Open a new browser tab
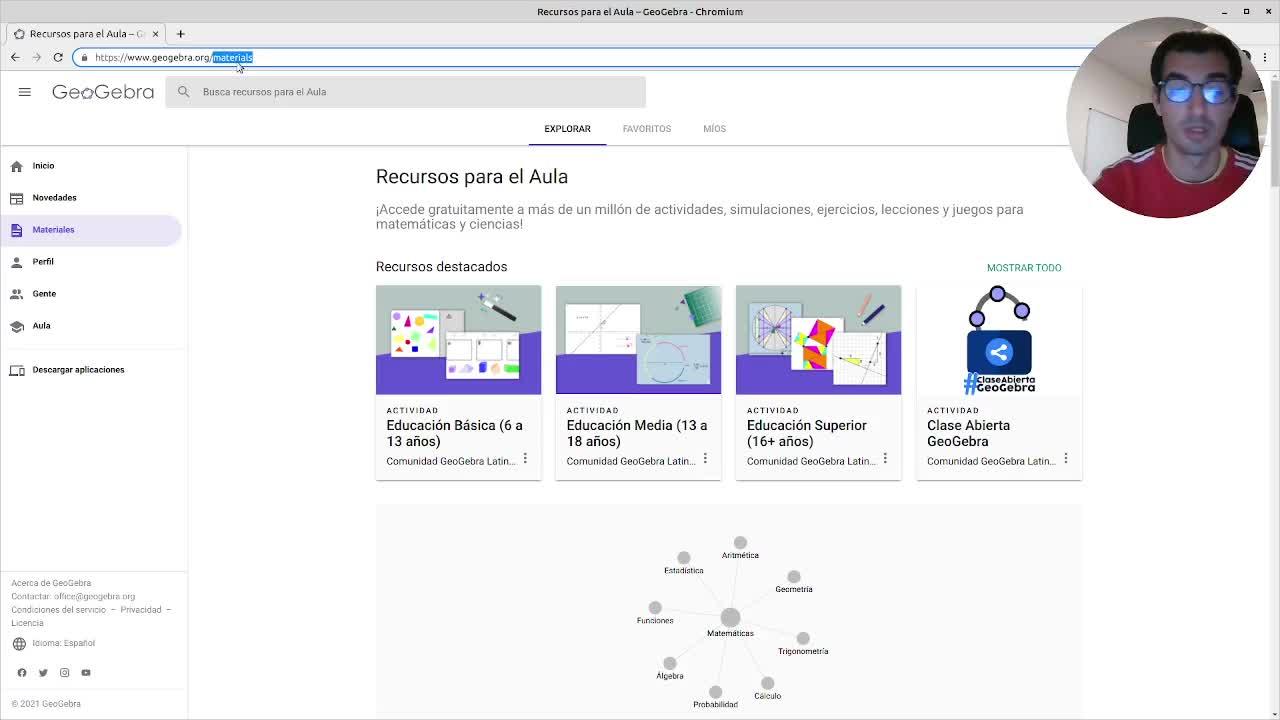1280x720 pixels. [181, 34]
